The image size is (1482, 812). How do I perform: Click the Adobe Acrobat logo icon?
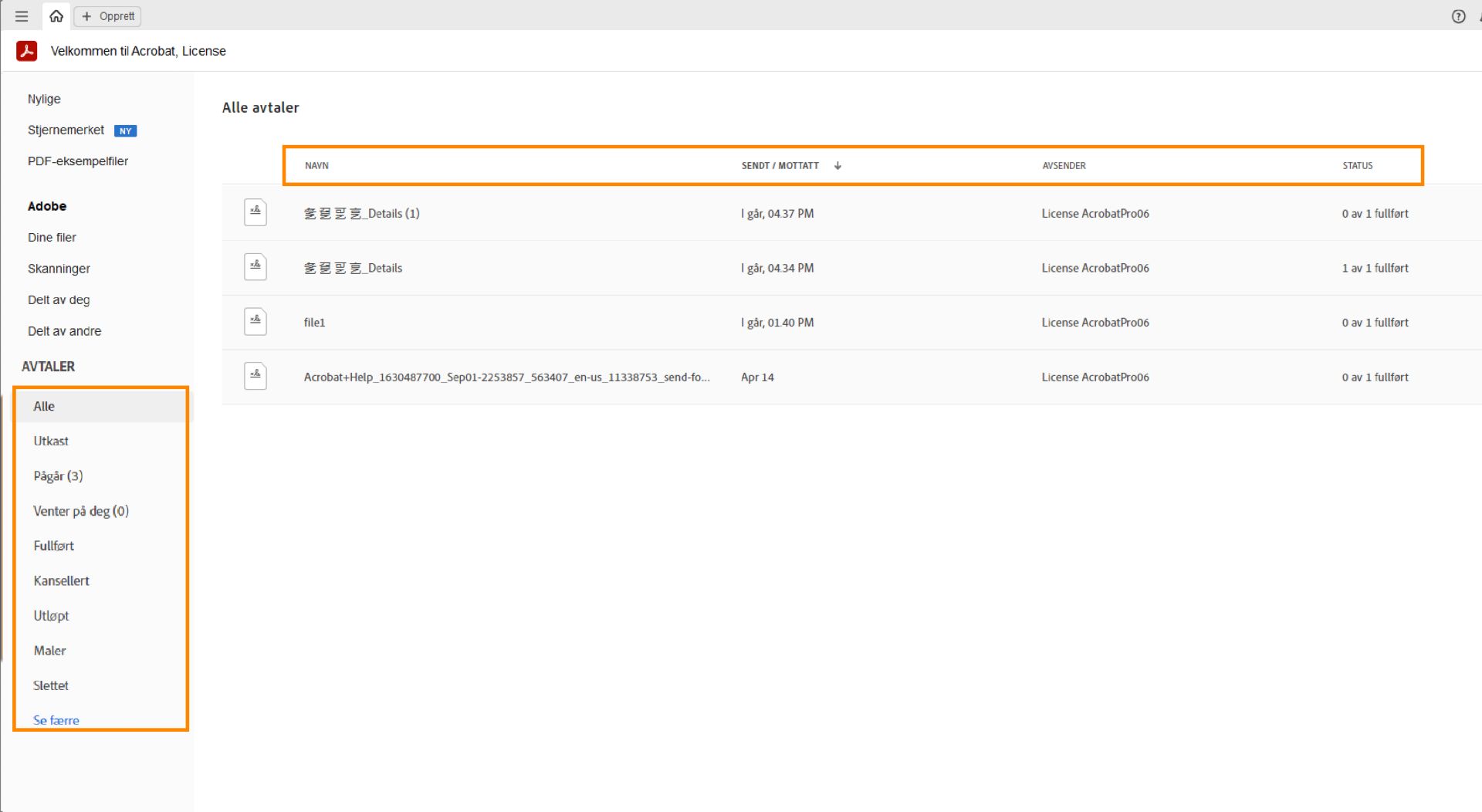(27, 51)
